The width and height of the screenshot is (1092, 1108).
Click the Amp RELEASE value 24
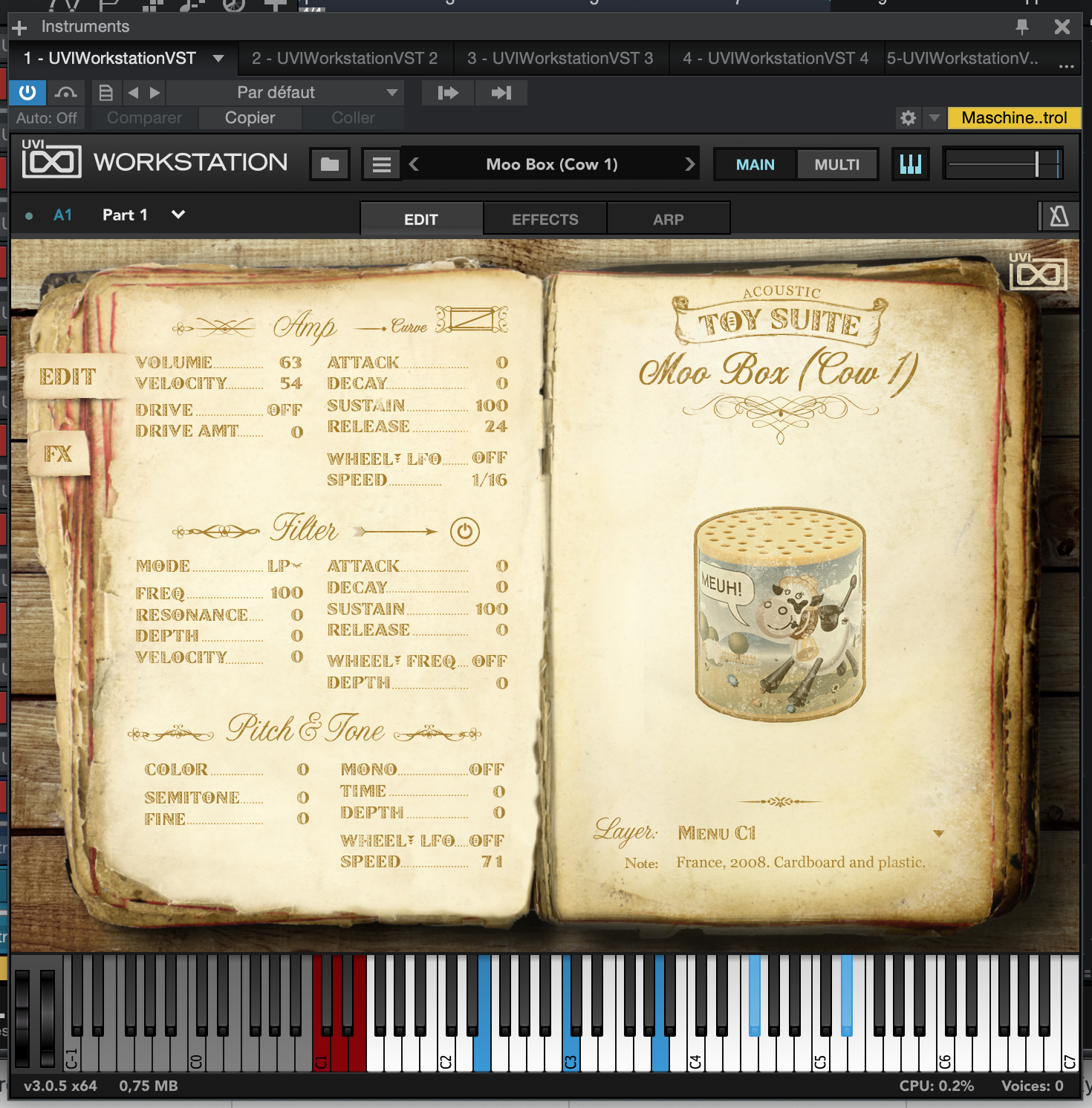point(495,426)
